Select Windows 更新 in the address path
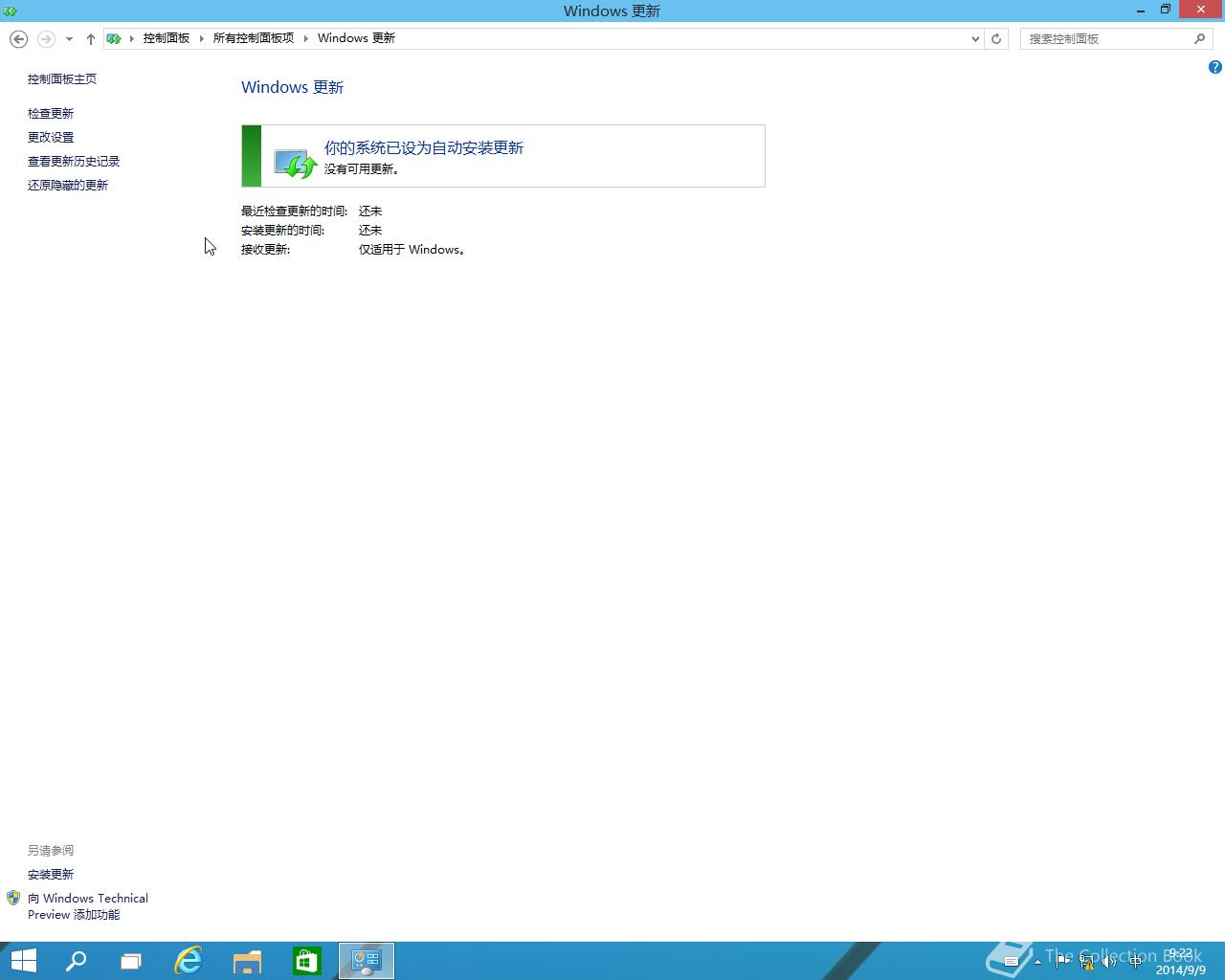Viewport: 1225px width, 980px height. tap(356, 38)
